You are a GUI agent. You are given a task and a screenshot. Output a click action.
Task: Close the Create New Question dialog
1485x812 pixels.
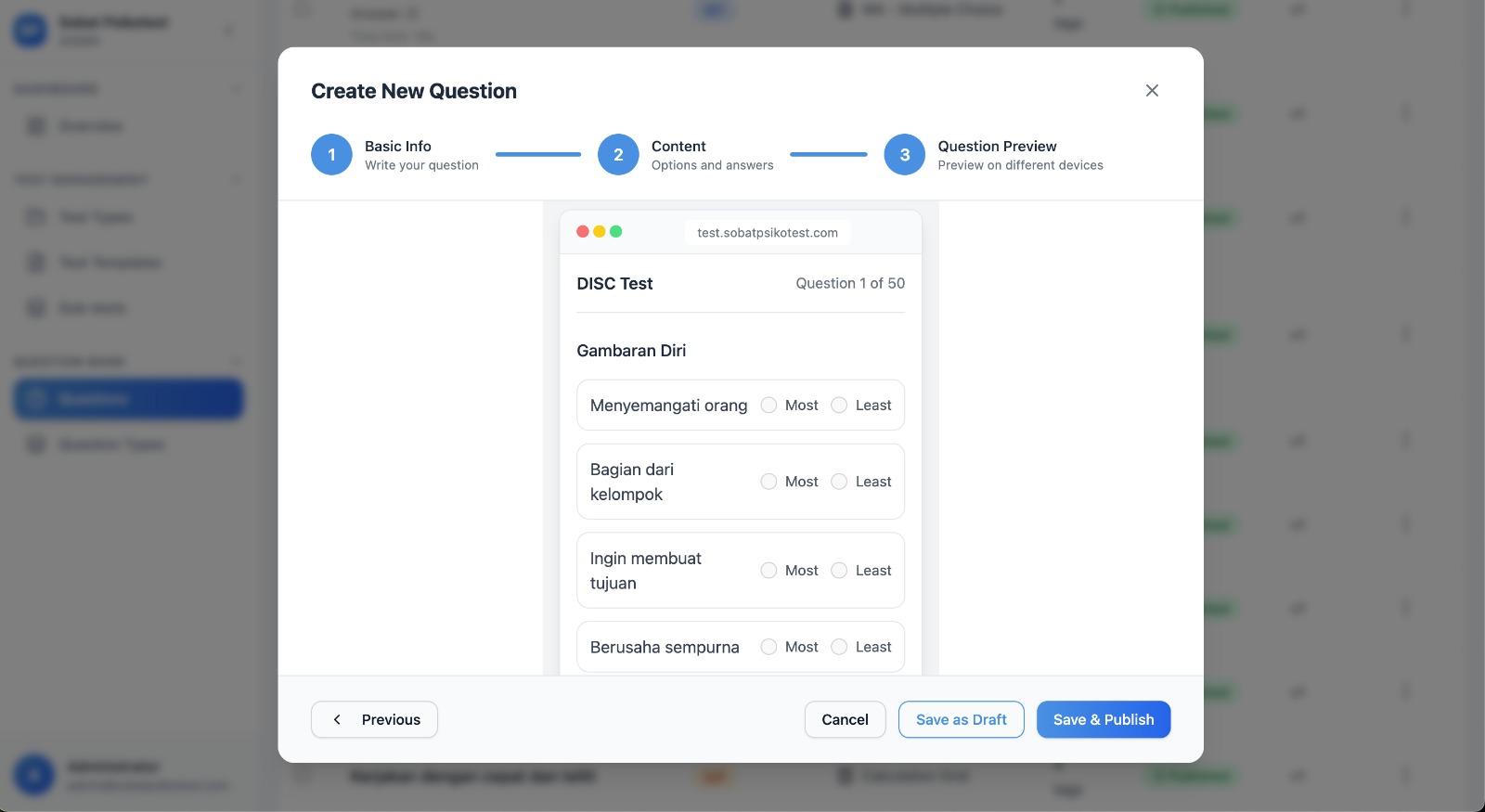click(x=1152, y=90)
